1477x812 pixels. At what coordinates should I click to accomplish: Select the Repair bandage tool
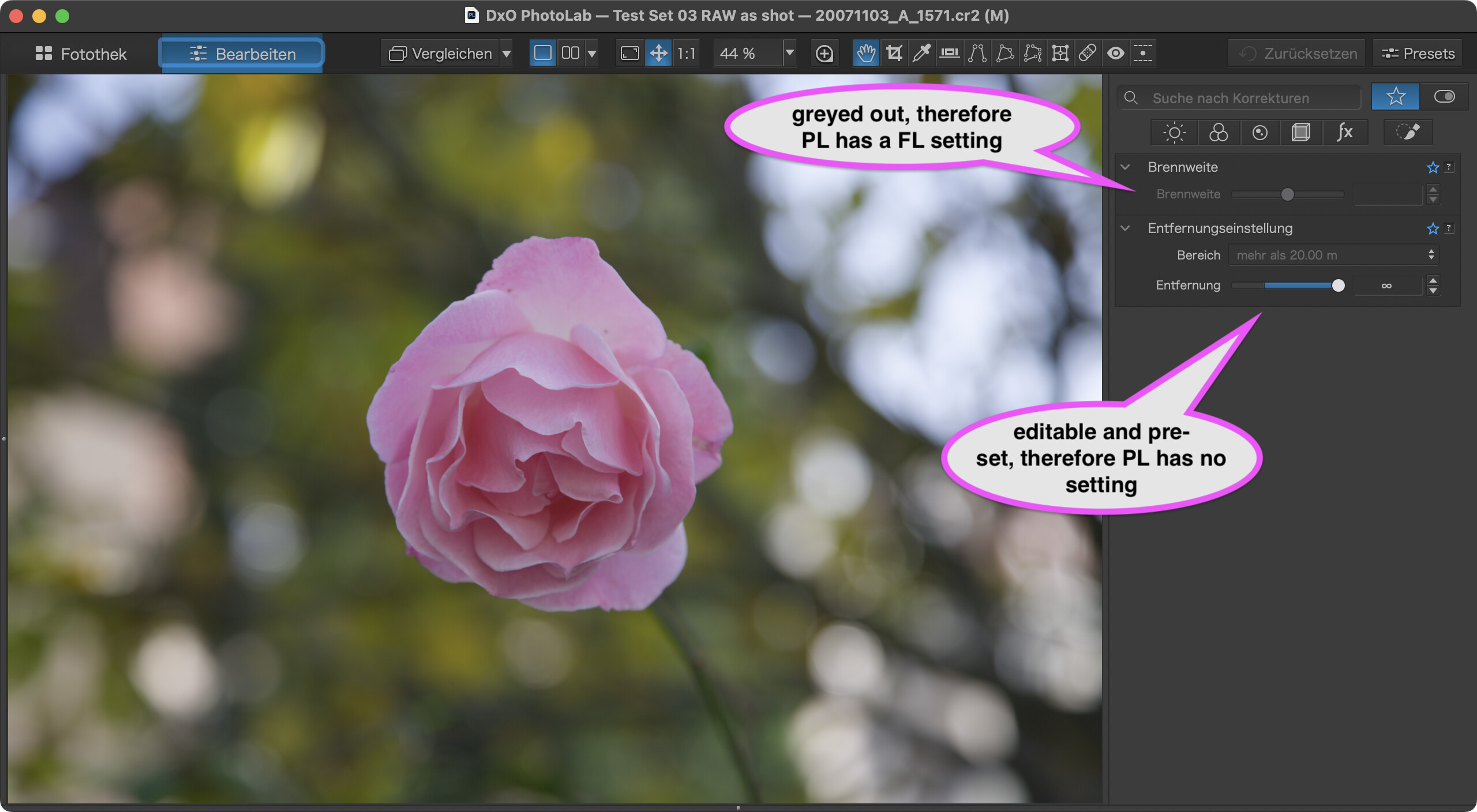click(1088, 54)
